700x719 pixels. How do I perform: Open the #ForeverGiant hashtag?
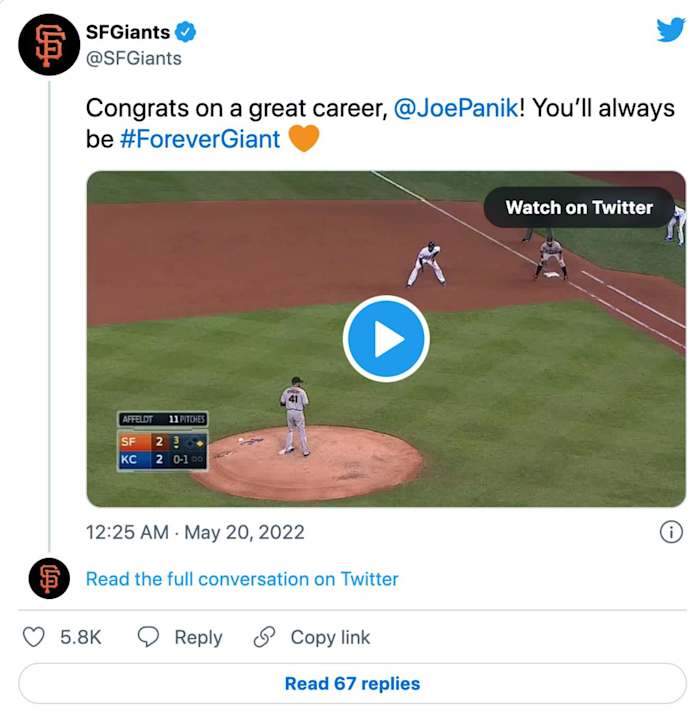click(x=200, y=139)
